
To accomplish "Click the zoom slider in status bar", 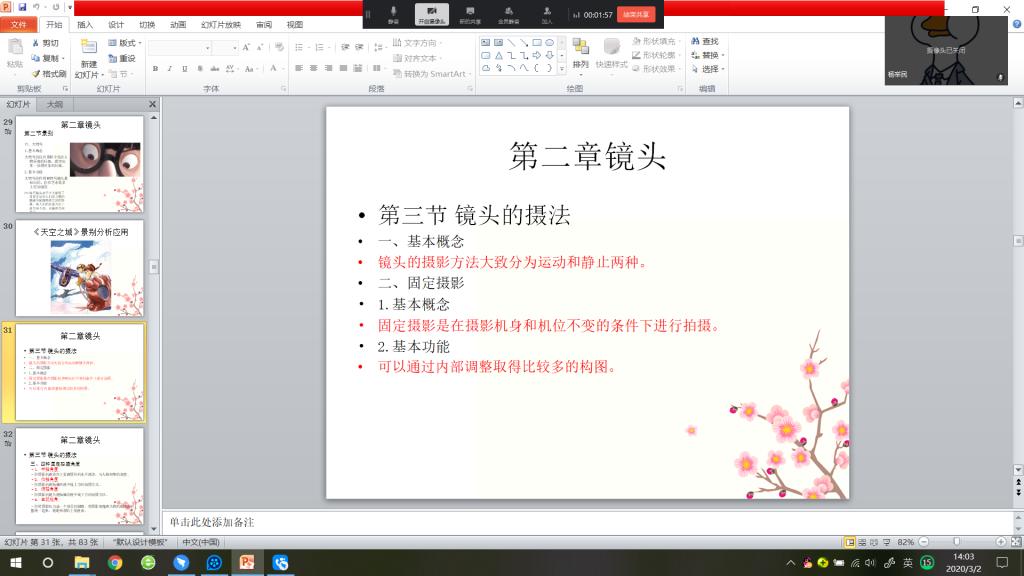I will tap(956, 542).
